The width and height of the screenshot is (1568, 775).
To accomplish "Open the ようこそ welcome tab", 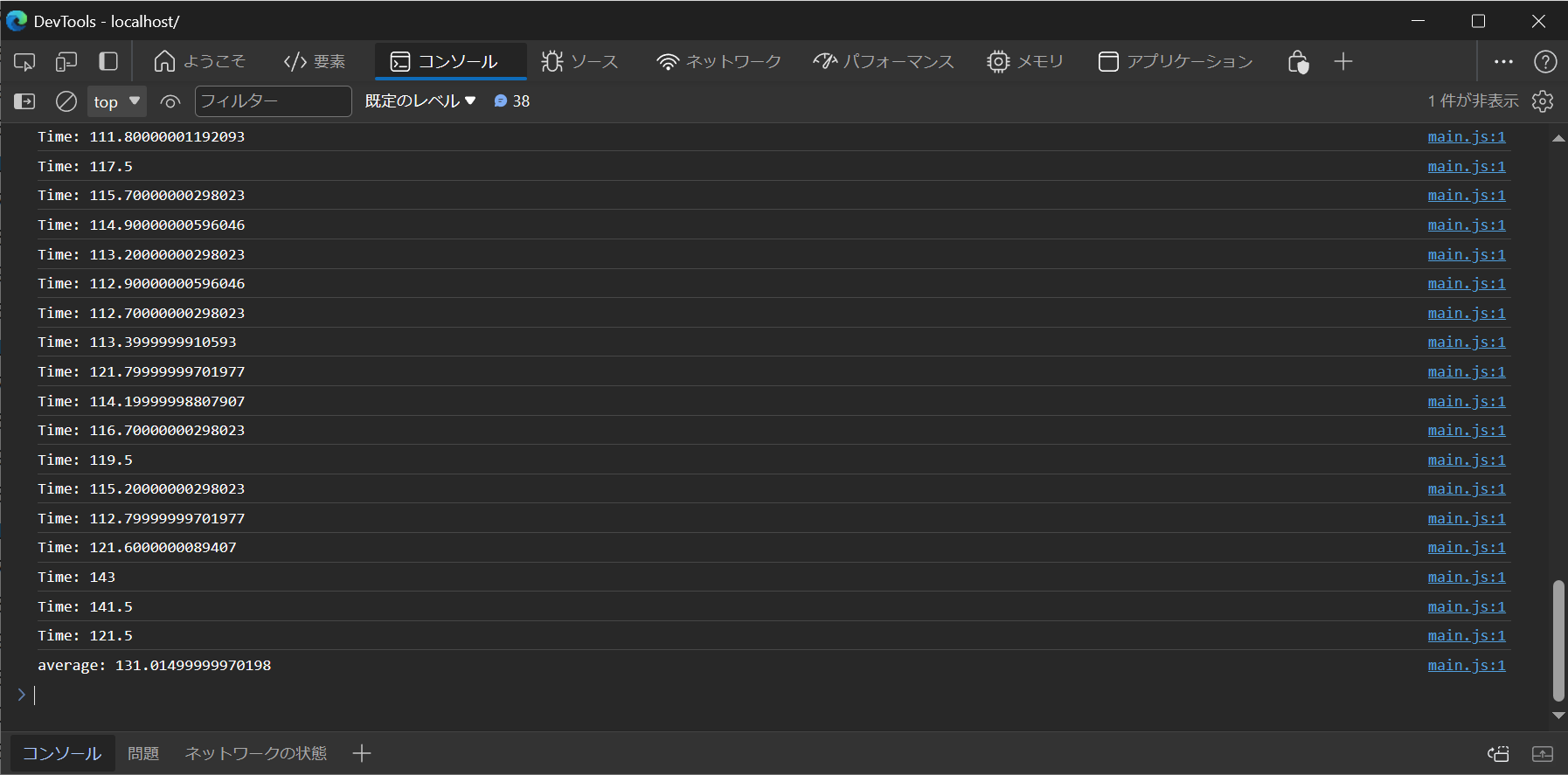I will pyautogui.click(x=200, y=61).
